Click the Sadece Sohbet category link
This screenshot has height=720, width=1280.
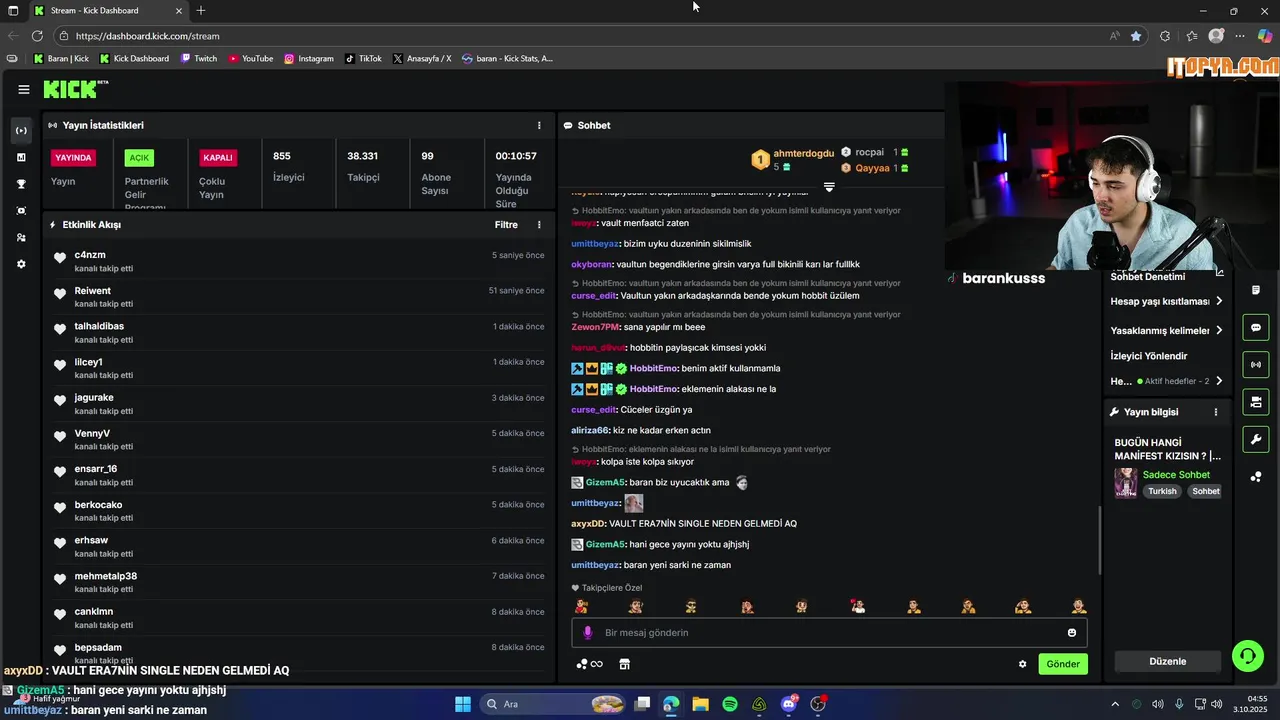[x=1176, y=475]
